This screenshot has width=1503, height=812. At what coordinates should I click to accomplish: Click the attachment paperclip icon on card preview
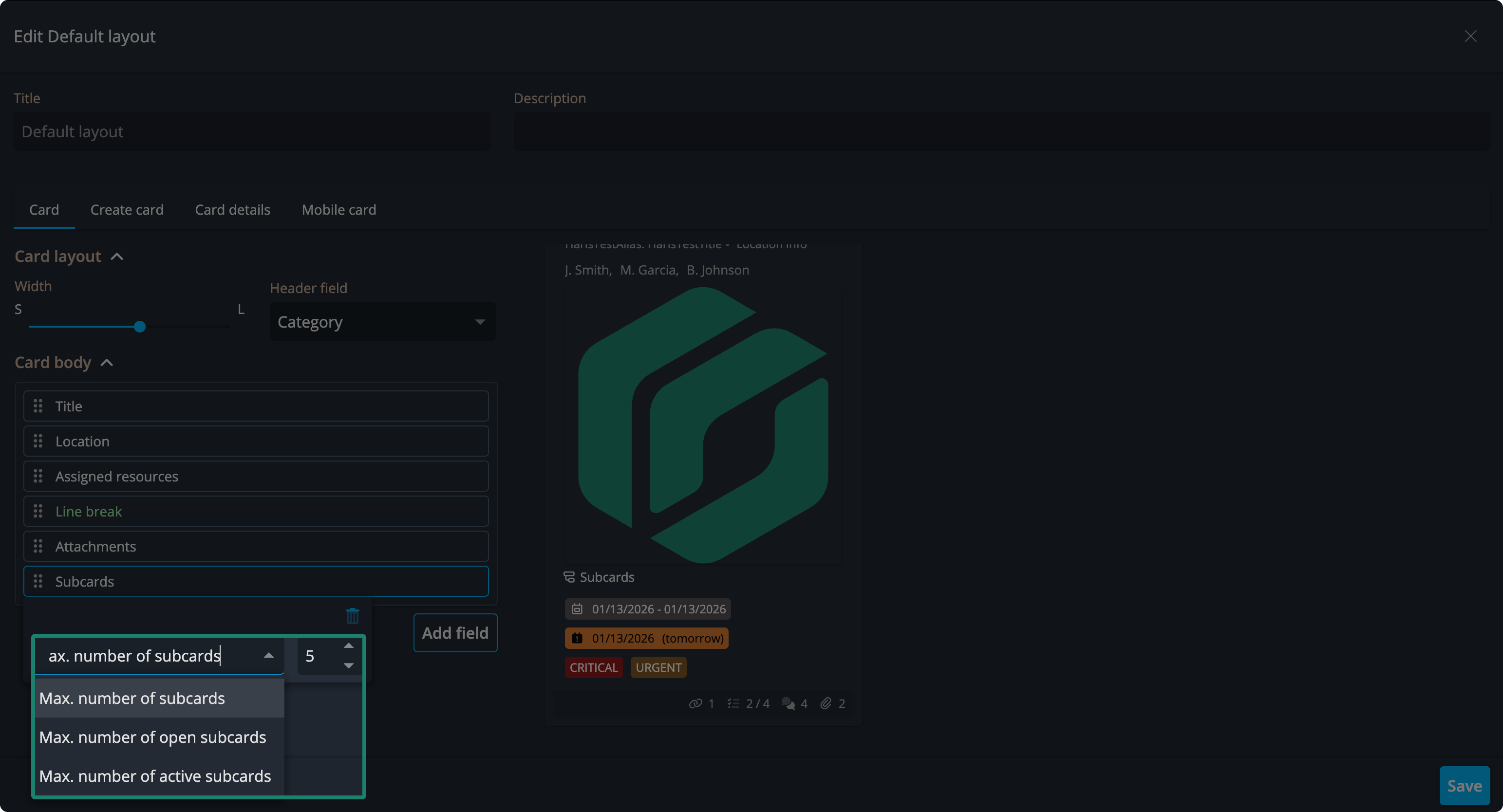[x=826, y=703]
